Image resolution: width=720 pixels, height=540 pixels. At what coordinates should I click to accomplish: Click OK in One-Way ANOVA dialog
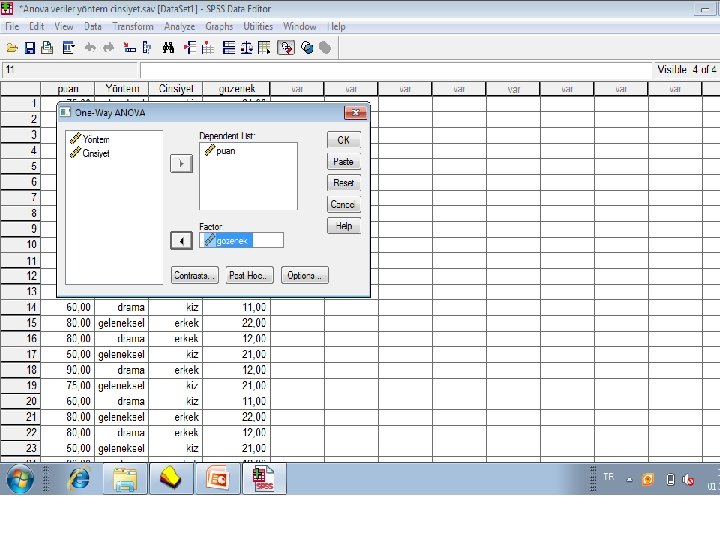click(x=343, y=140)
